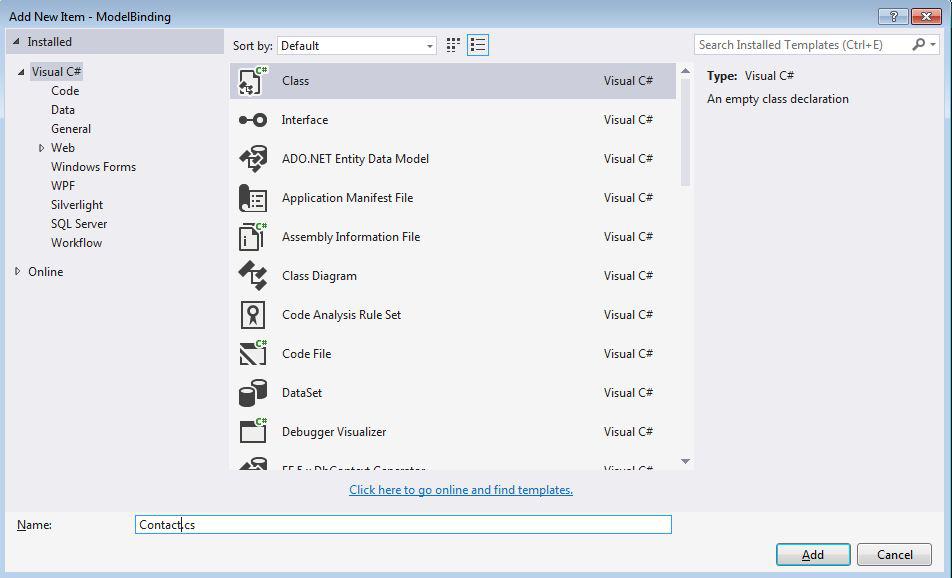Select the Interface template icon
Screen dimensions: 952x578
pos(251,120)
